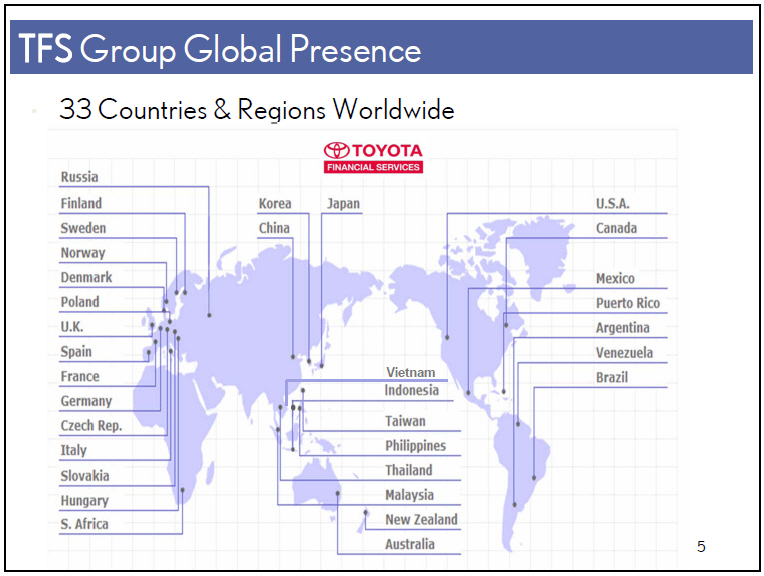Click the U.S.A. label

(612, 203)
